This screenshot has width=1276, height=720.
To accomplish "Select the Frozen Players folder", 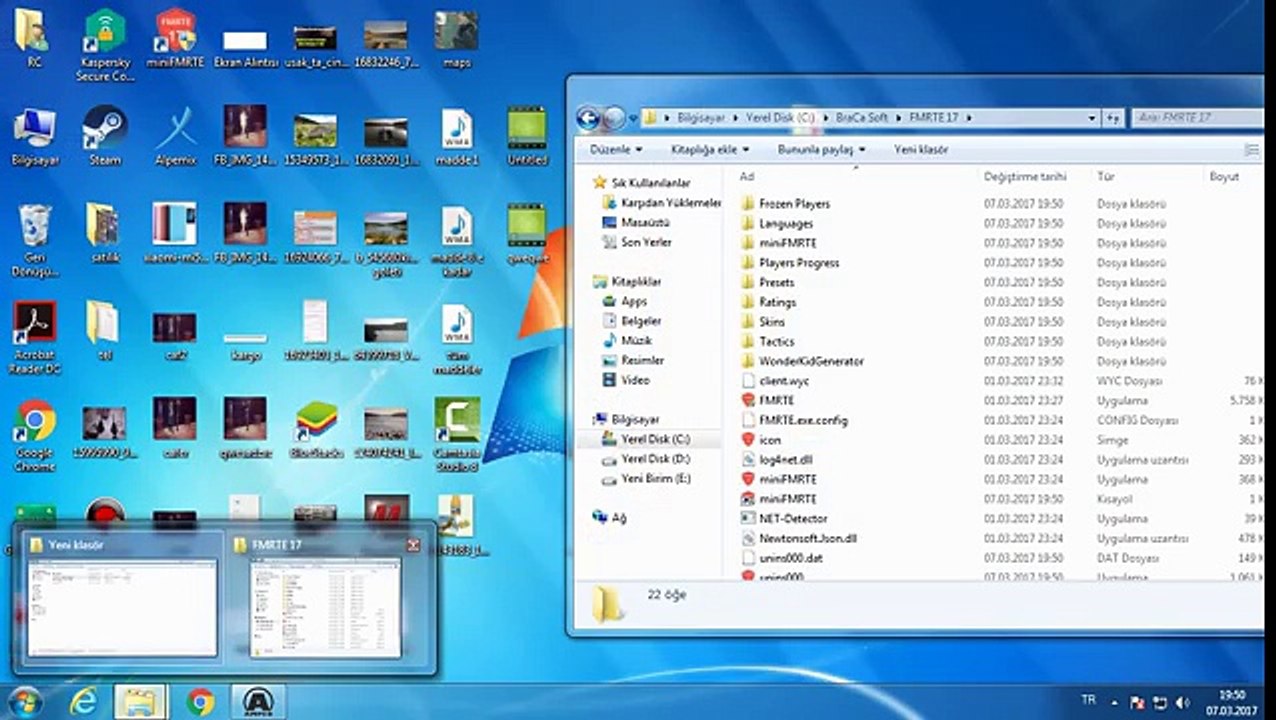I will pos(785,204).
